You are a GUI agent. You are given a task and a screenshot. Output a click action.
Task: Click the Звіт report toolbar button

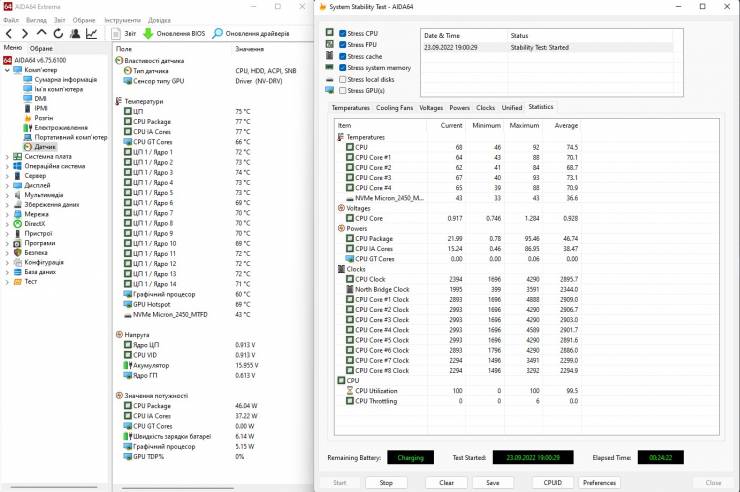coord(124,33)
